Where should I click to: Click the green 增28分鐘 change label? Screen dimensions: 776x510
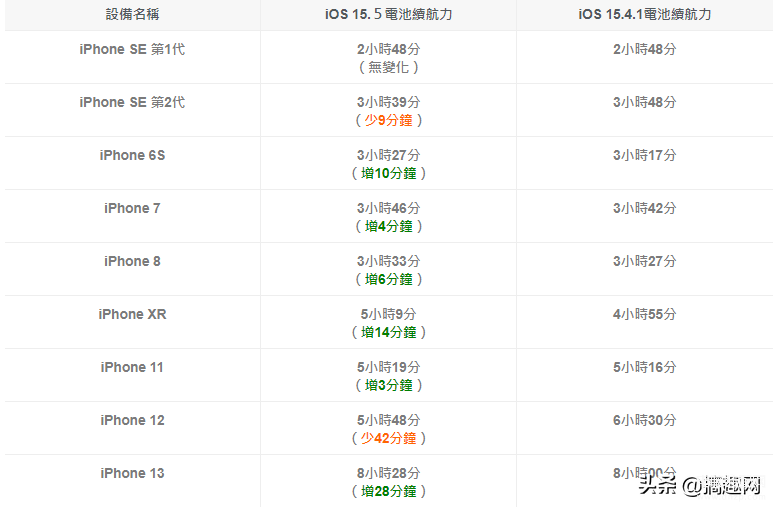point(388,491)
